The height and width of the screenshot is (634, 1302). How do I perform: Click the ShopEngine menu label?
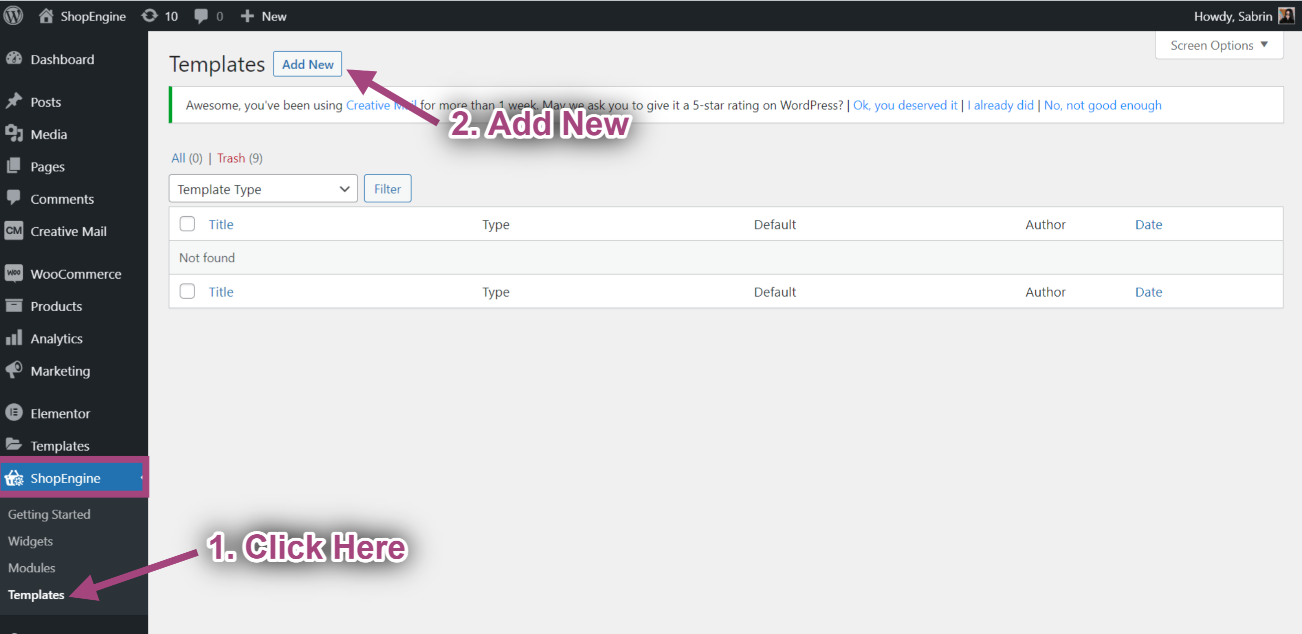point(66,478)
